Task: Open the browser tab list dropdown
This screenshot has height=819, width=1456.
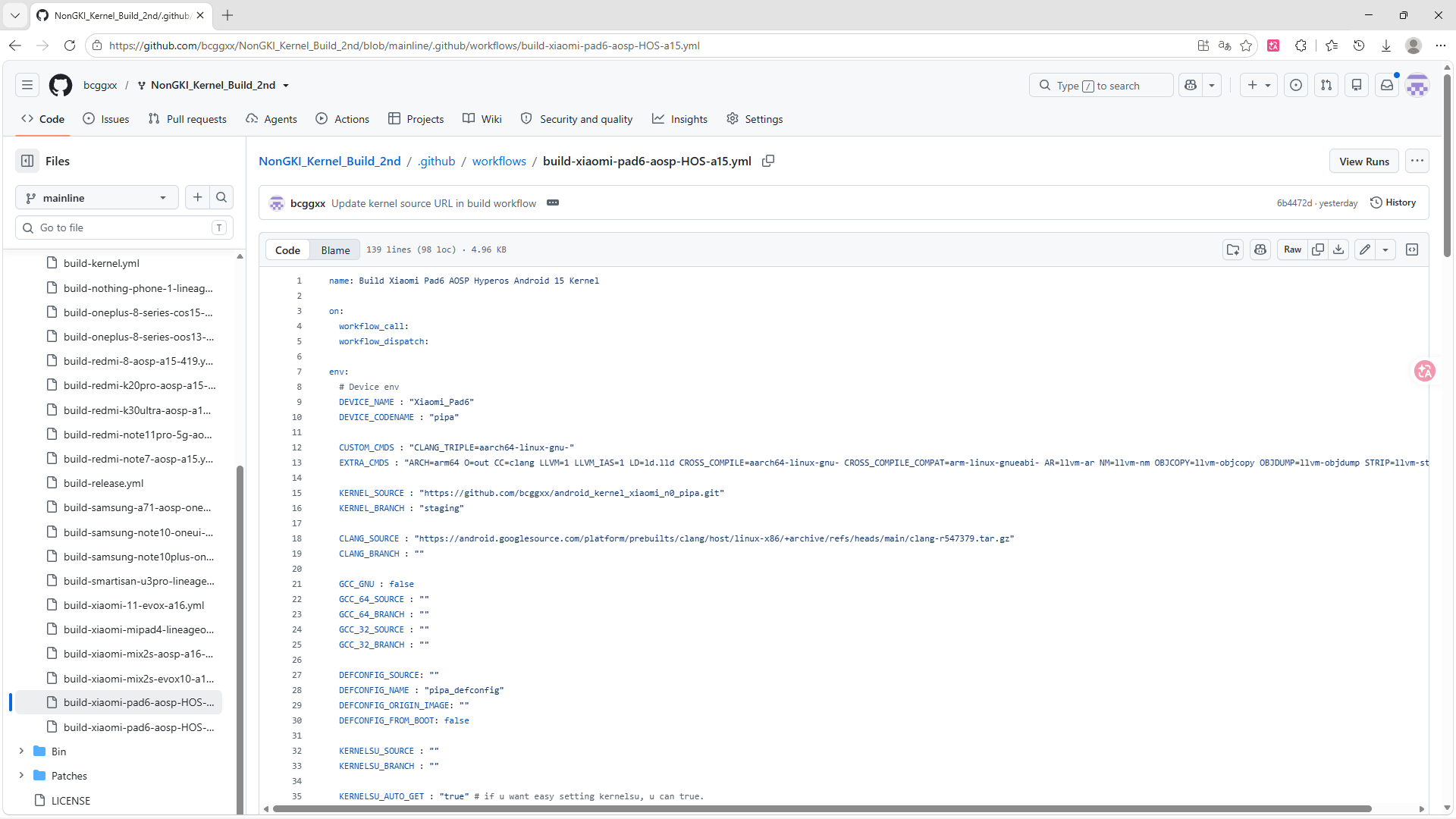Action: click(x=15, y=15)
